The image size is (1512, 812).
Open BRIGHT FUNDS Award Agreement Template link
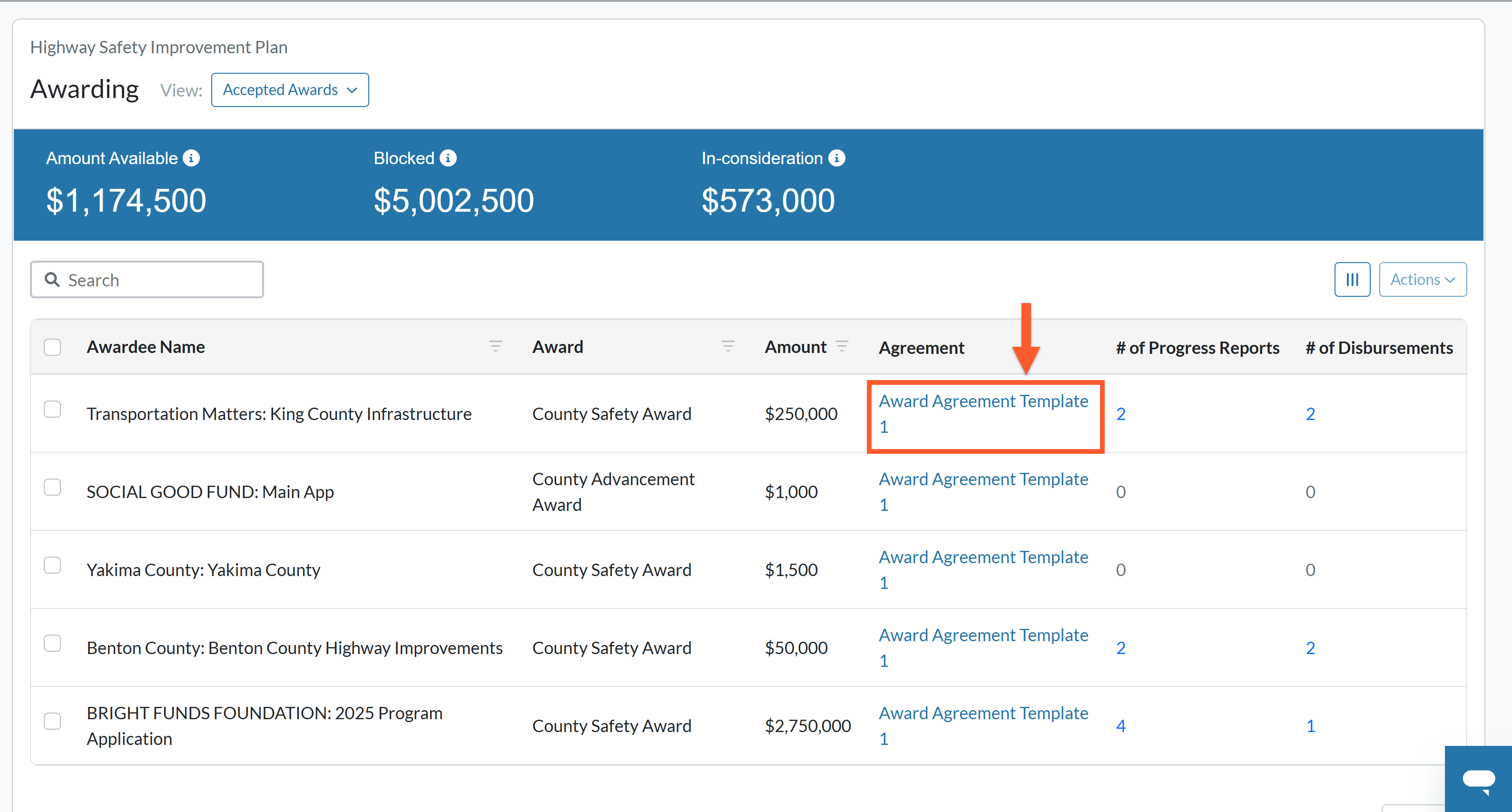[x=983, y=726]
